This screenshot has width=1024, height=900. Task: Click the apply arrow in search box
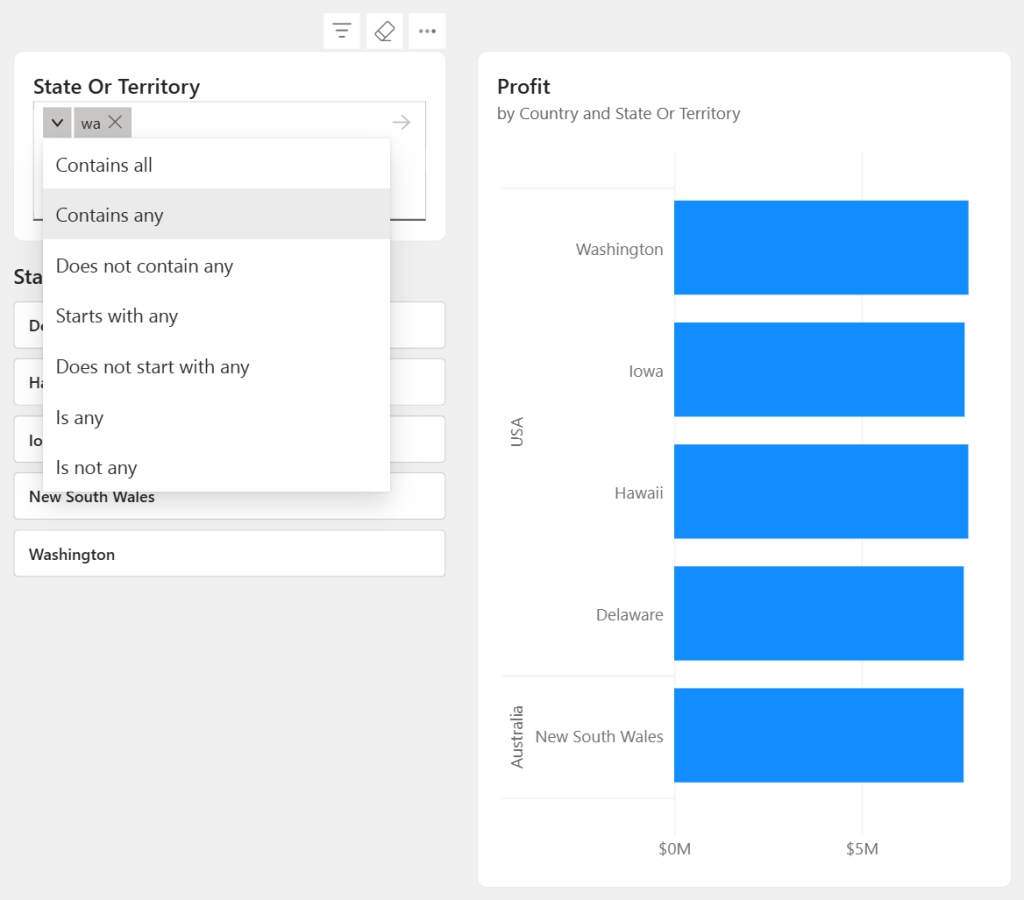point(401,122)
